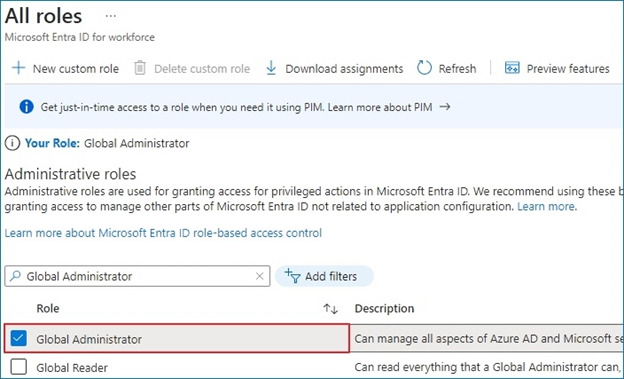This screenshot has width=624, height=379.
Task: Sort roles using the Role column arrows
Action: tap(330, 309)
